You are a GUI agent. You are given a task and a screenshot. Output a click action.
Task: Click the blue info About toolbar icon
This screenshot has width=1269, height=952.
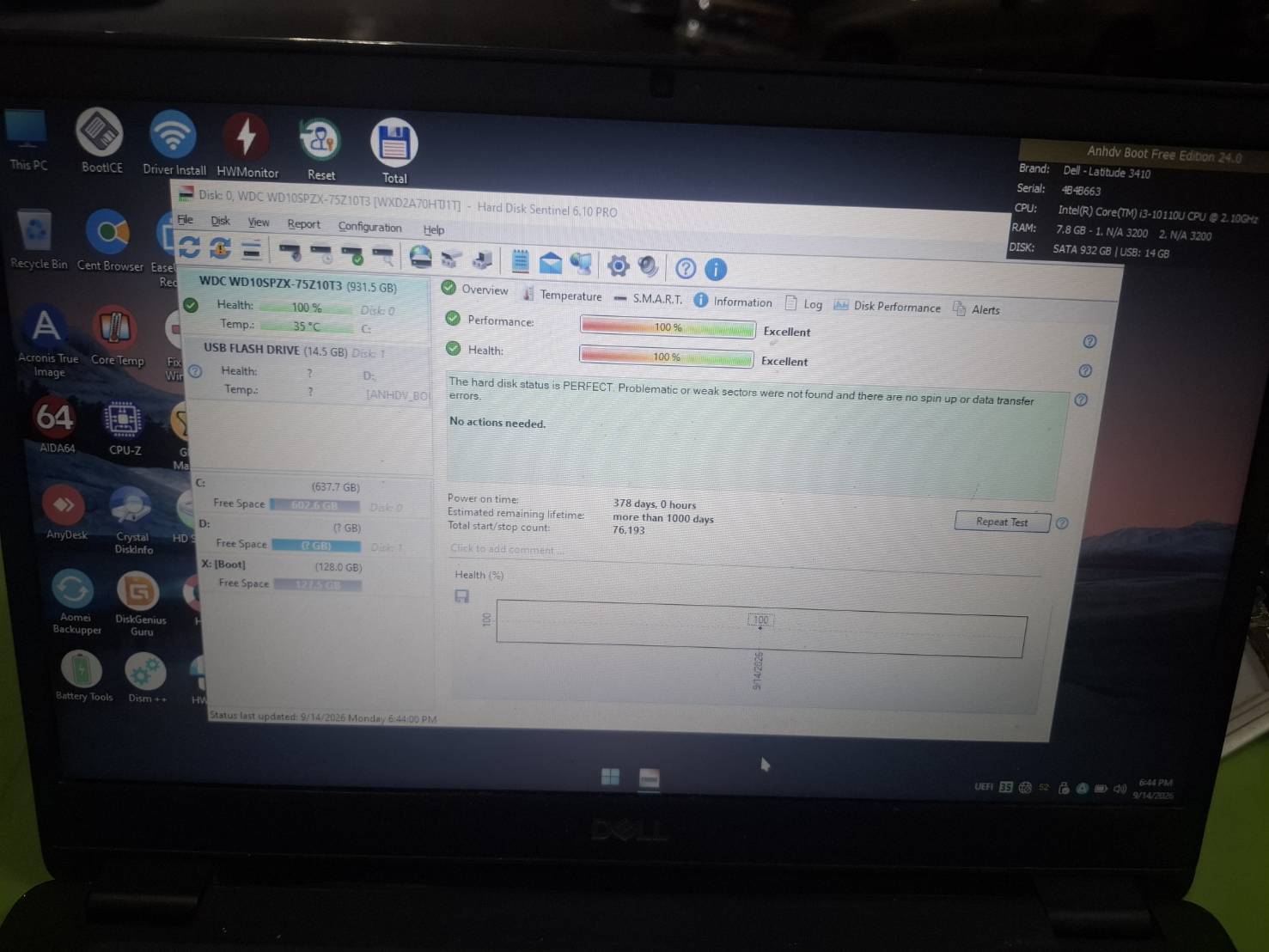715,270
